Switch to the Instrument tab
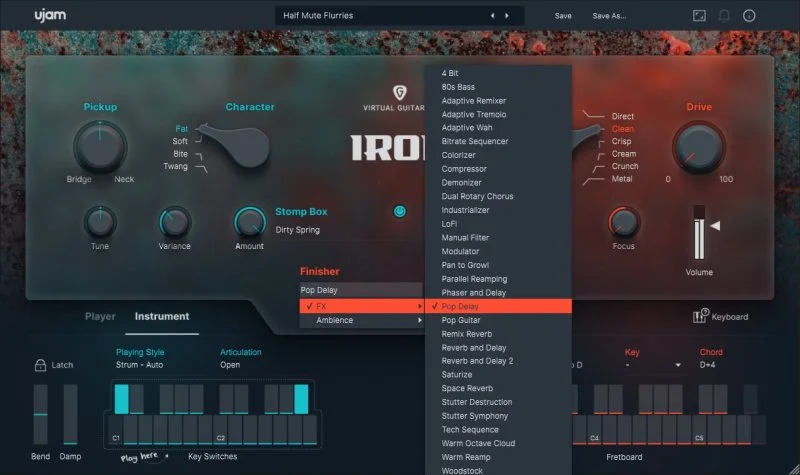This screenshot has width=800, height=475. click(162, 316)
